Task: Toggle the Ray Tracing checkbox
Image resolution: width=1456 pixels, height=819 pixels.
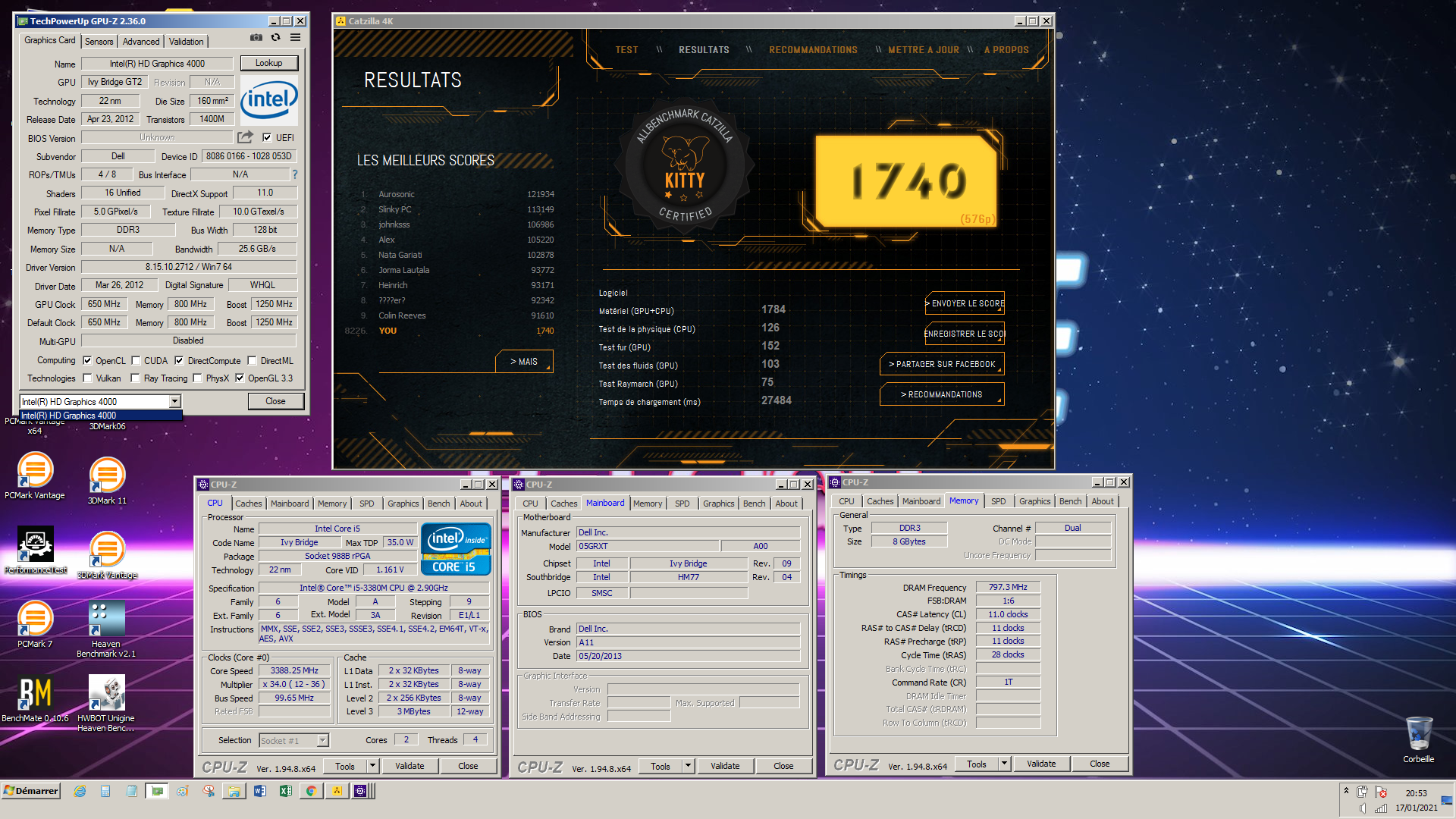Action: [135, 378]
